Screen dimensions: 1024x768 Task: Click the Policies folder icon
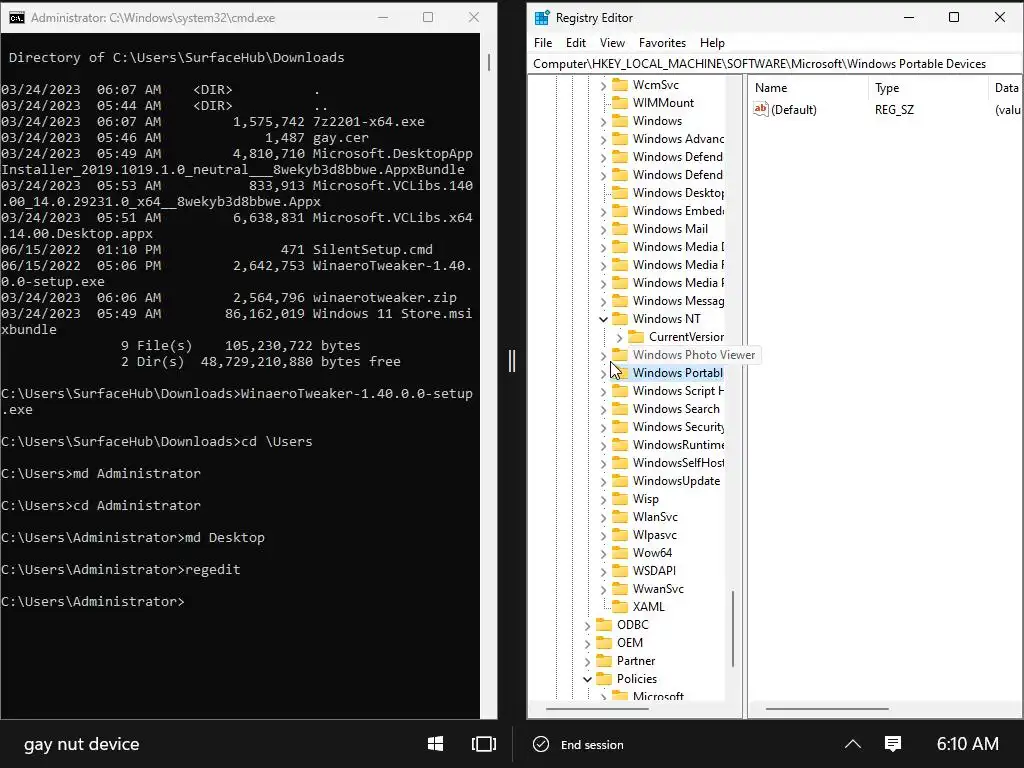[604, 679]
